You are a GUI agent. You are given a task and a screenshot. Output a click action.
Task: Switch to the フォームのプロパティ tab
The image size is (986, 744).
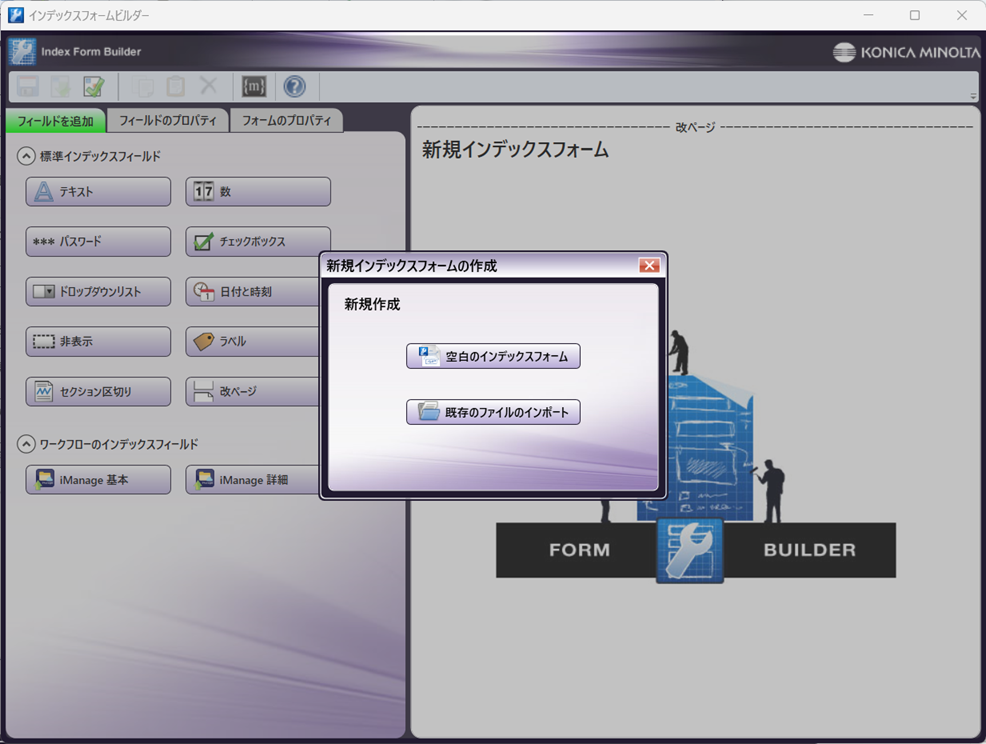click(x=286, y=121)
